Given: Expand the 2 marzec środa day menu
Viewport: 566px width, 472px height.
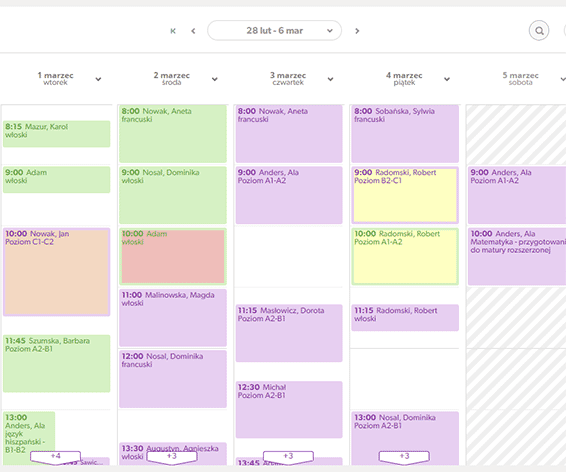Looking at the screenshot, I should 214,79.
